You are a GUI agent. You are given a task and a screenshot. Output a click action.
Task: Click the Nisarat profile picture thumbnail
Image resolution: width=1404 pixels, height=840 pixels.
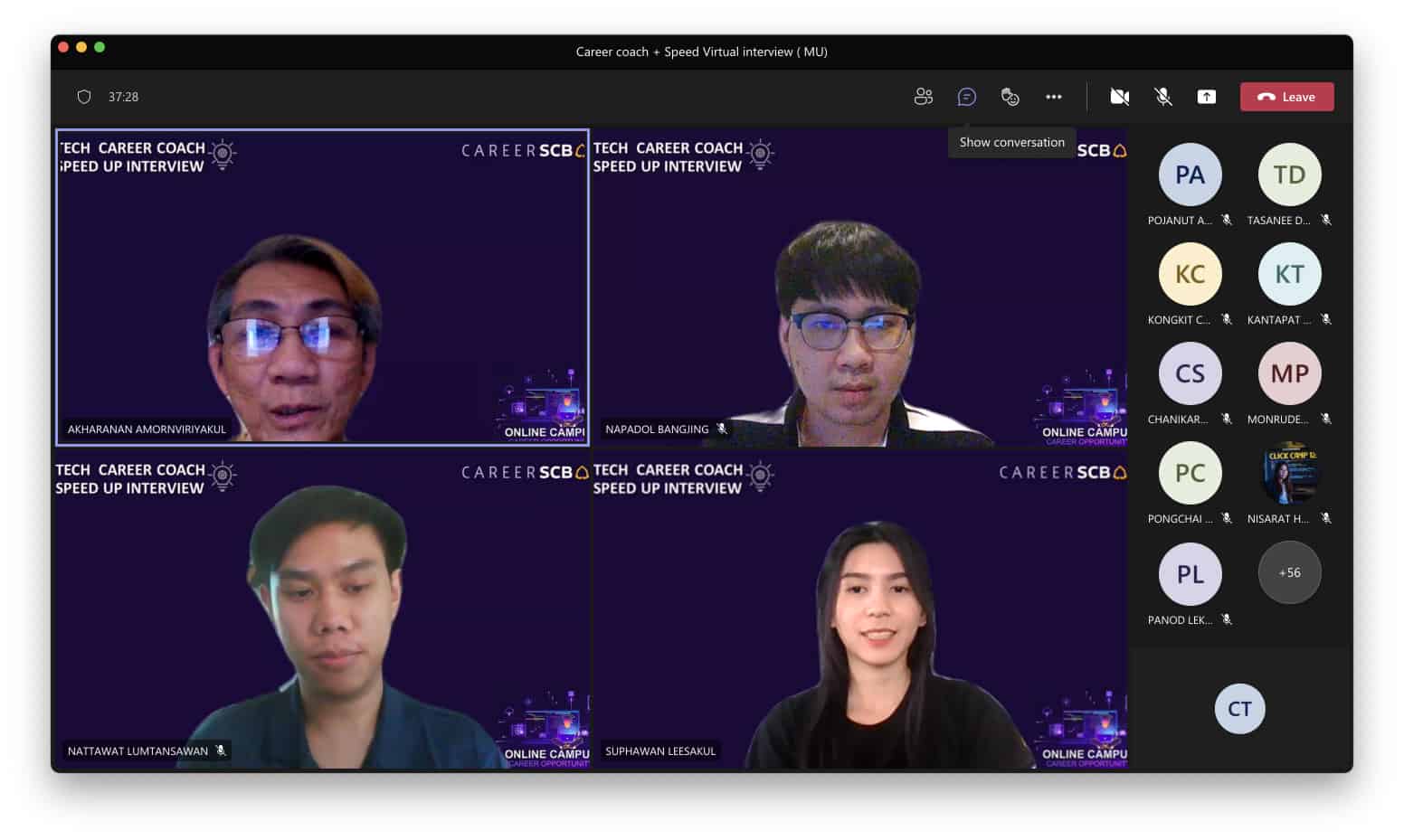(1289, 473)
